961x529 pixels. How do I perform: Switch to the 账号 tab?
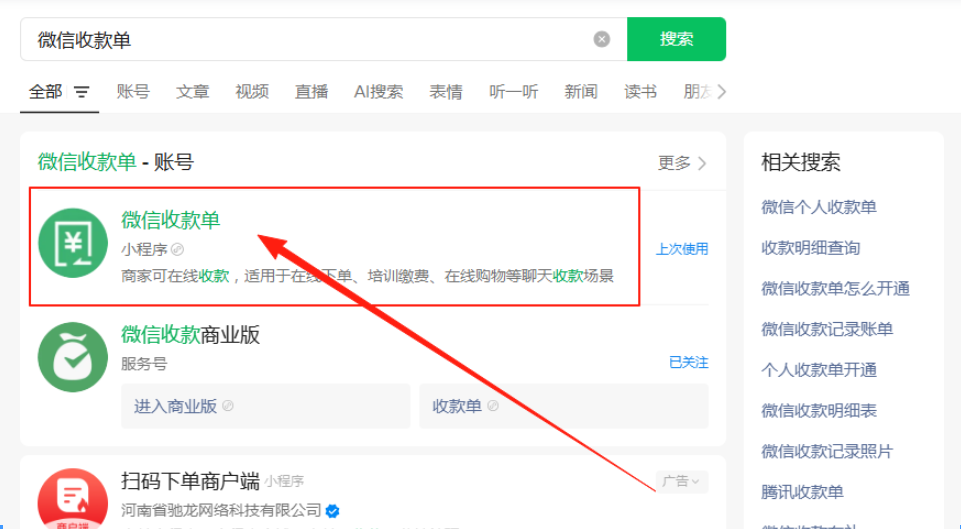[x=133, y=91]
